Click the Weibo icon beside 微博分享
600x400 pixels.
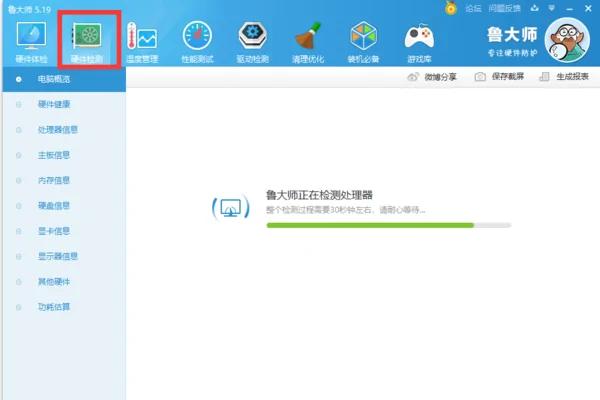click(x=413, y=77)
